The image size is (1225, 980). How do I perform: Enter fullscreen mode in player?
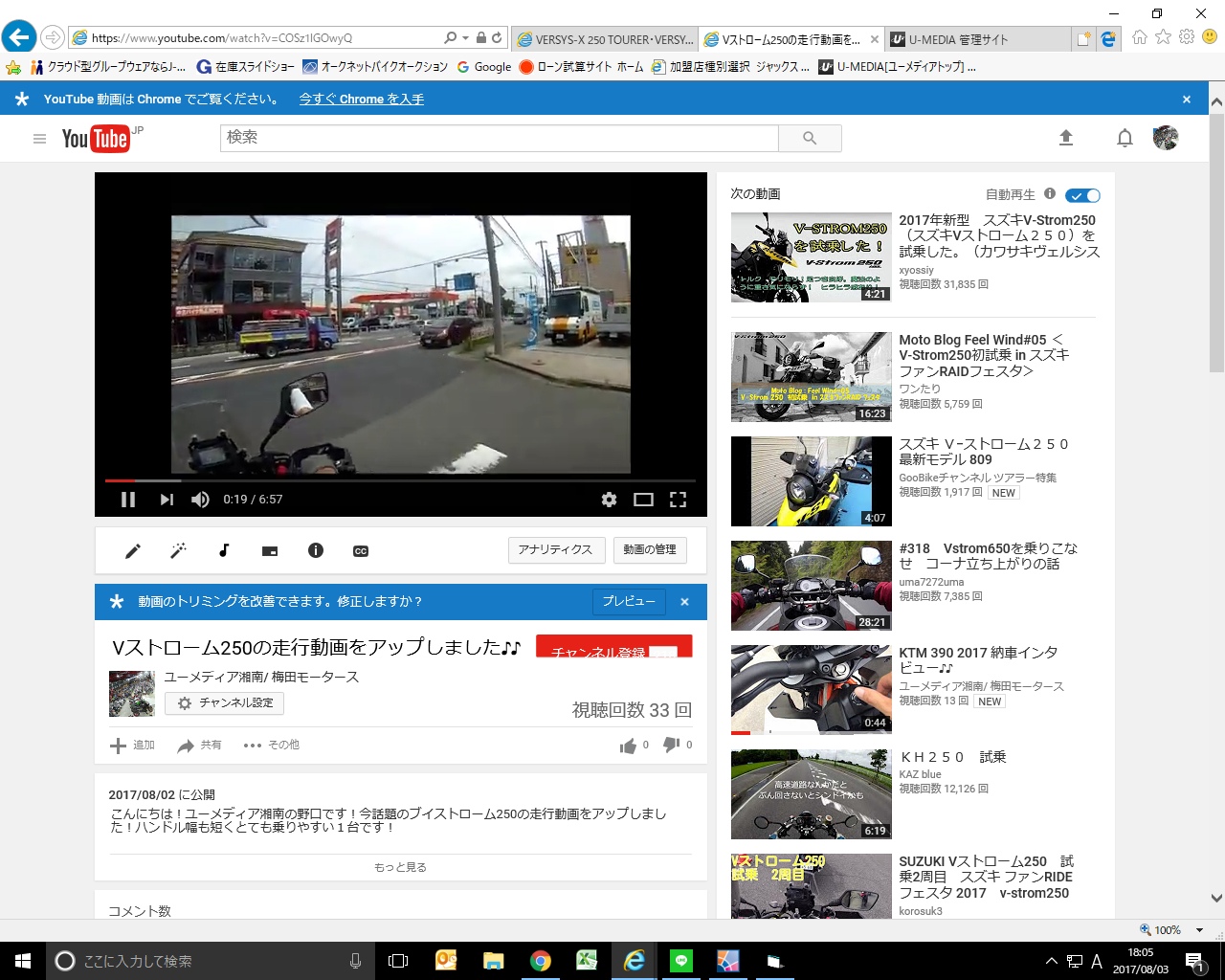pos(678,500)
